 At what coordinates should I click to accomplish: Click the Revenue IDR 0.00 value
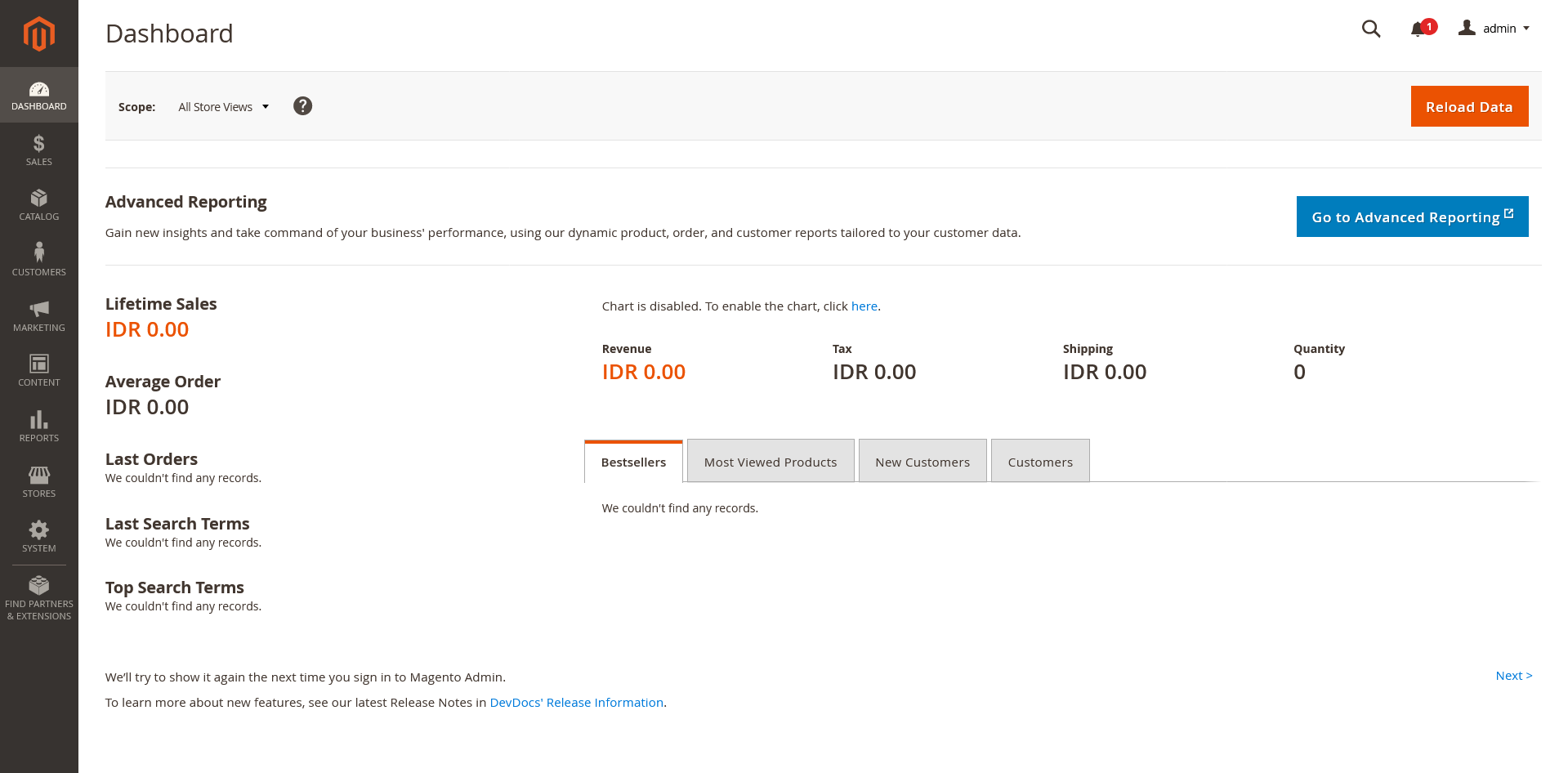(644, 372)
